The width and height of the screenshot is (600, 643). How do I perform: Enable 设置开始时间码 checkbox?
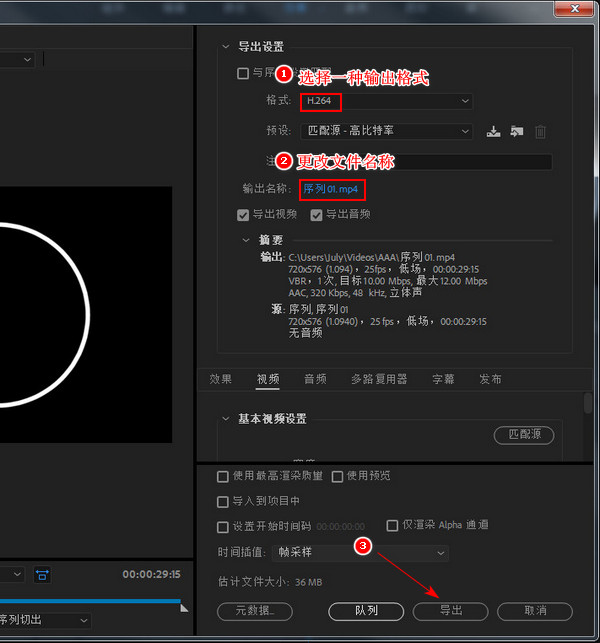point(223,527)
